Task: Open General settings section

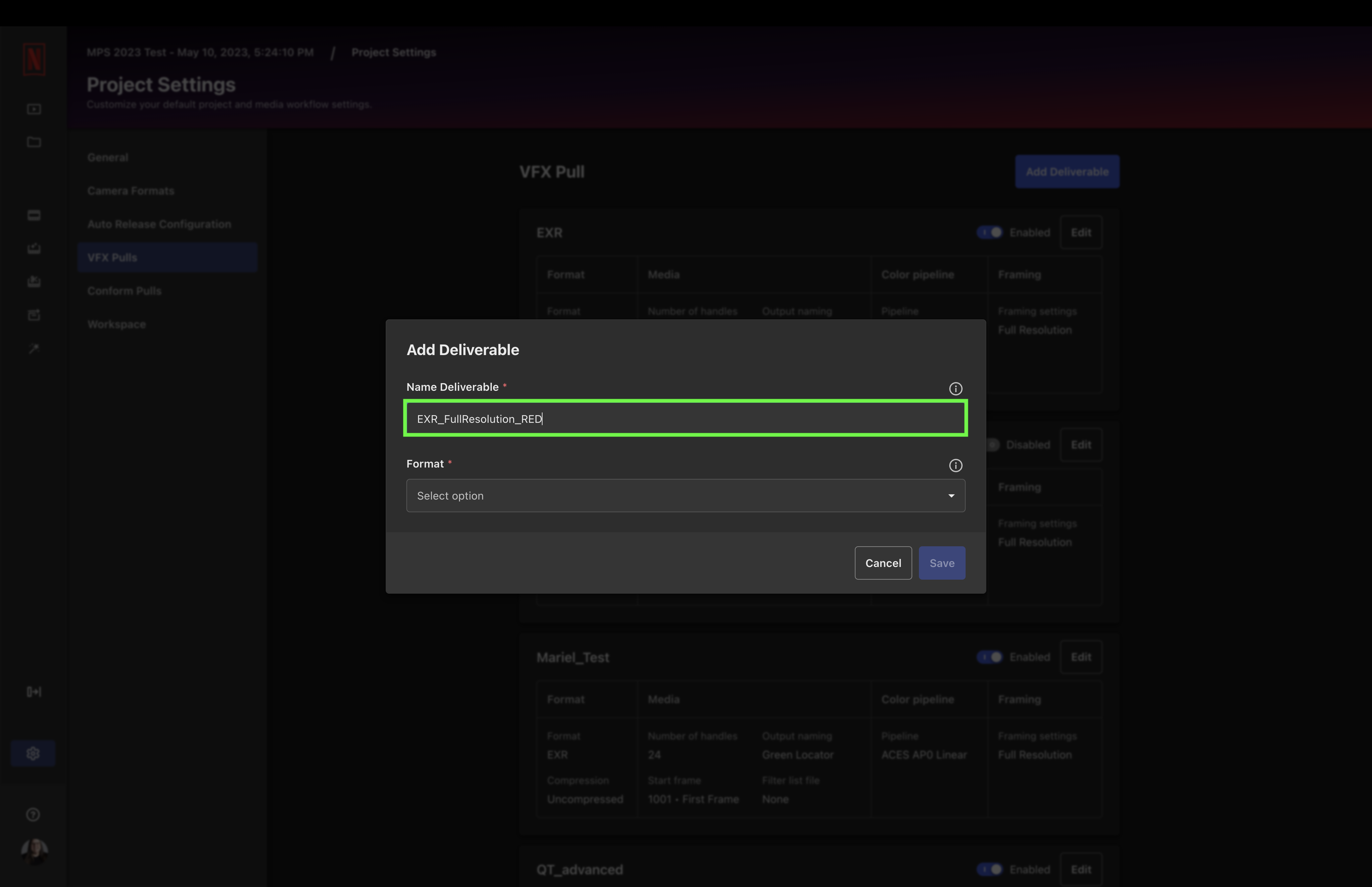Action: point(167,157)
